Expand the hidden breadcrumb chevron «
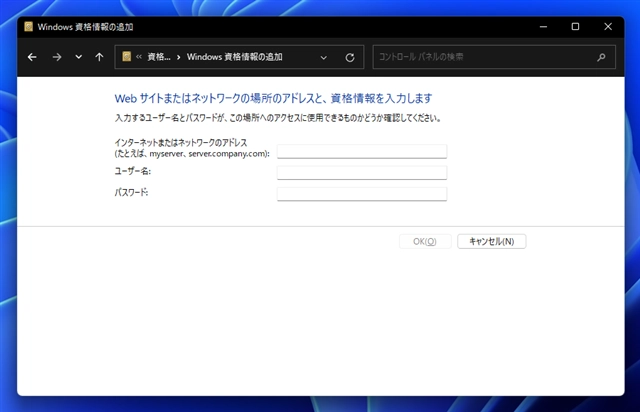640x412 pixels. point(139,57)
